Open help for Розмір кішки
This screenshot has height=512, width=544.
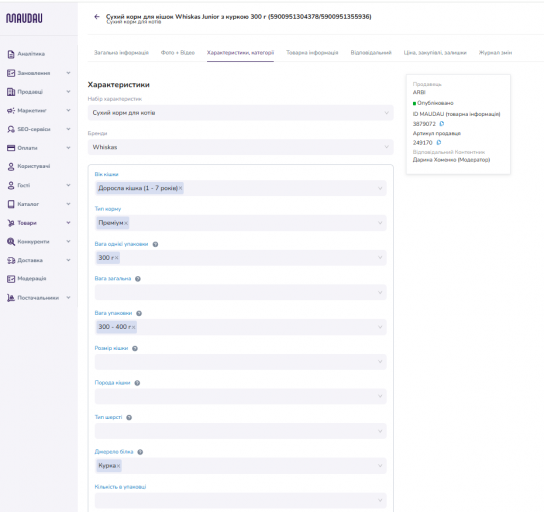[135, 348]
